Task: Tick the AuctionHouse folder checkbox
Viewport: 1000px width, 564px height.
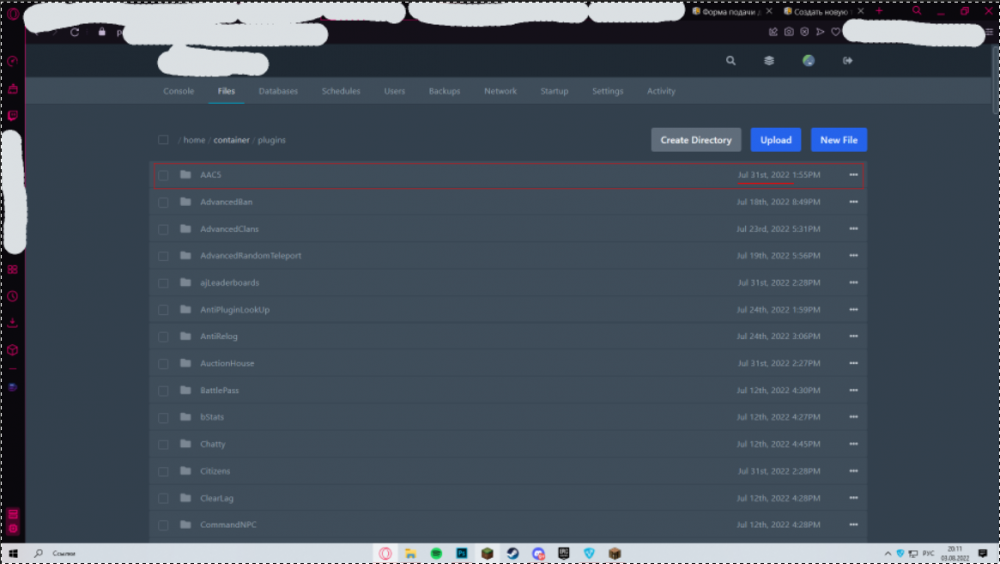Action: [x=163, y=364]
